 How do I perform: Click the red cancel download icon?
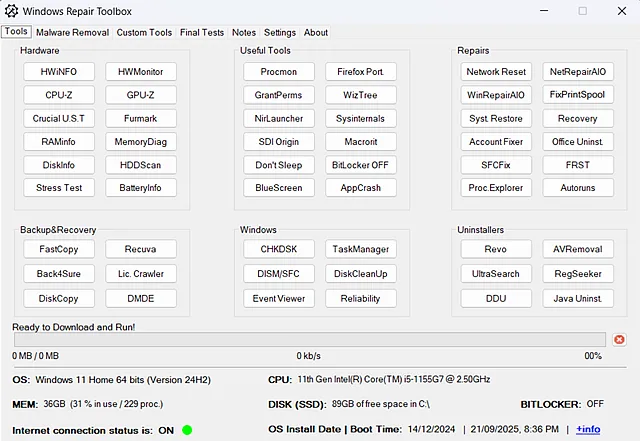click(619, 340)
